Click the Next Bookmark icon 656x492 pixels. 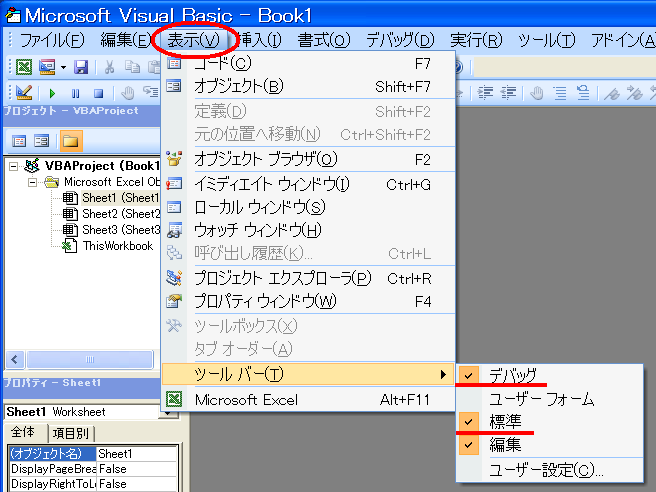pyautogui.click(x=635, y=93)
